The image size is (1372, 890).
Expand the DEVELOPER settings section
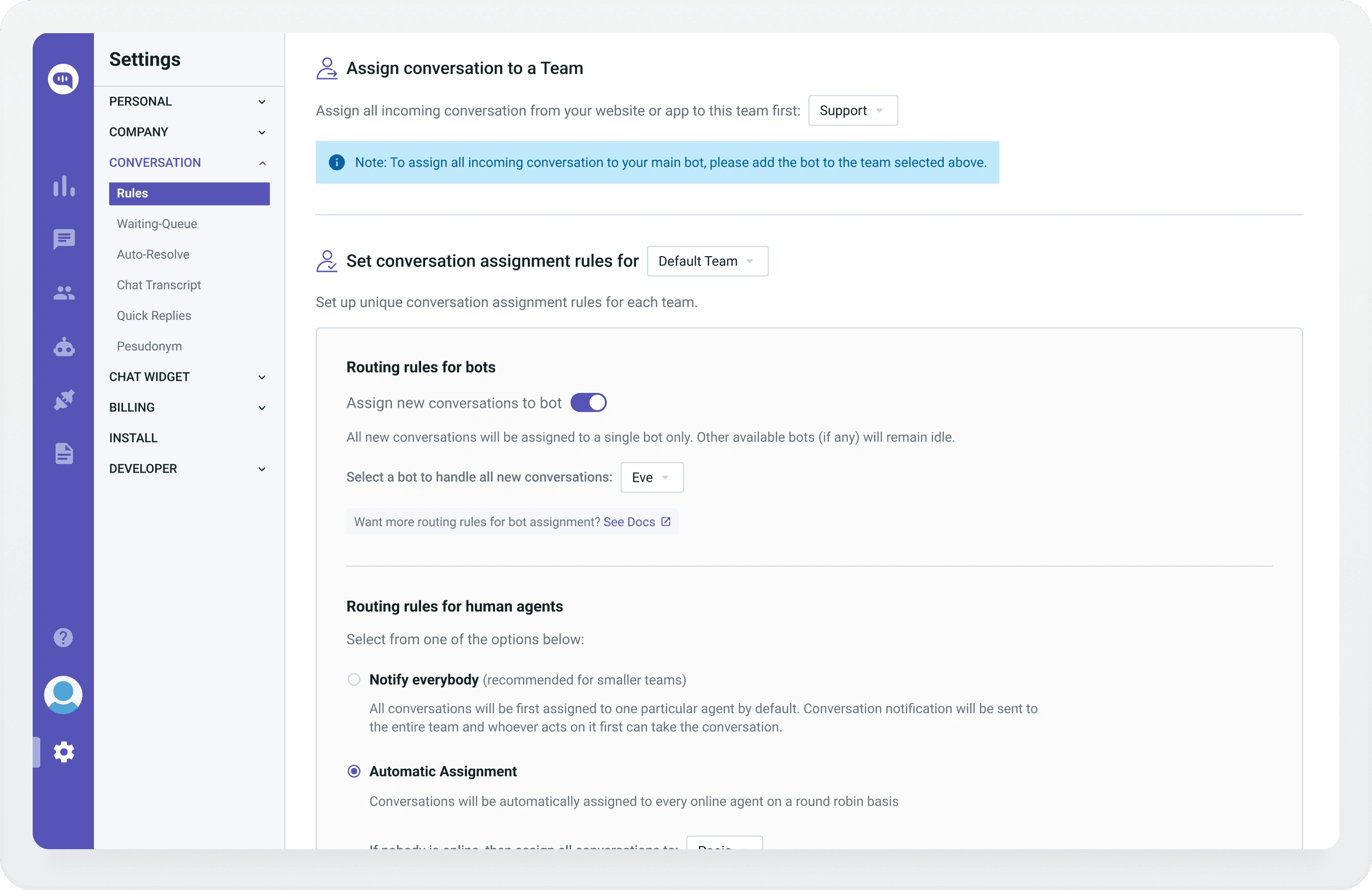tap(188, 468)
